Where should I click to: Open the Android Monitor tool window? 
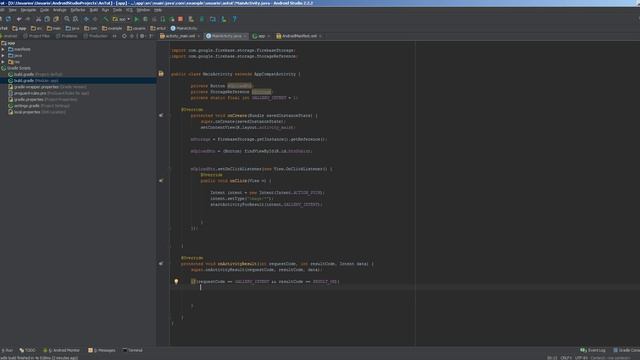[x=61, y=350]
